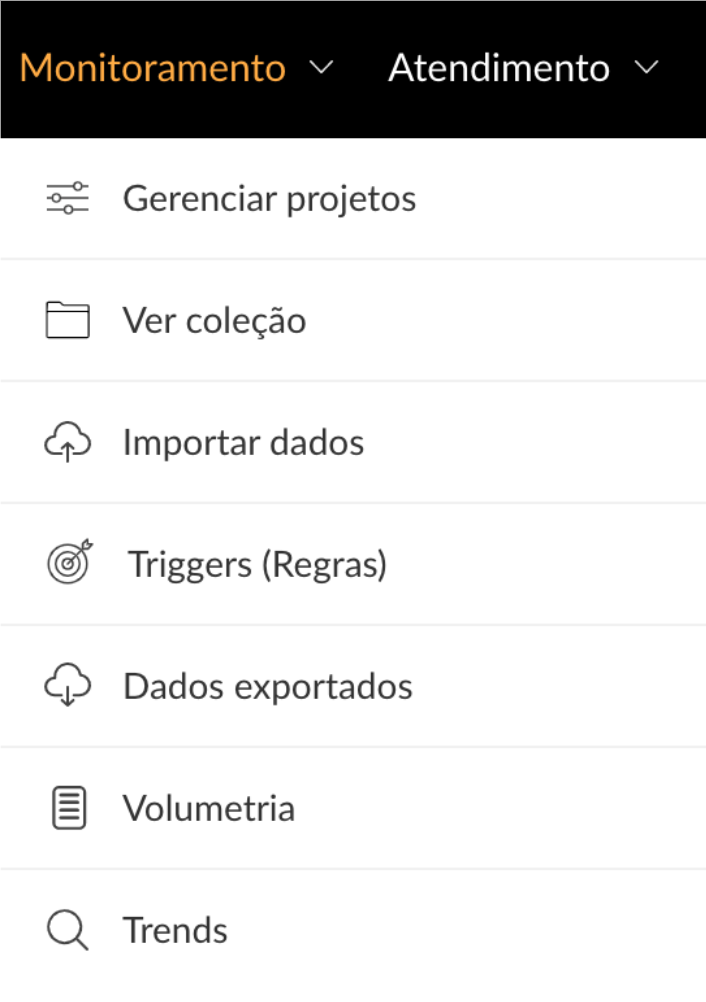This screenshot has width=706, height=1002.
Task: Open the Trends text entry
Action: coord(175,930)
